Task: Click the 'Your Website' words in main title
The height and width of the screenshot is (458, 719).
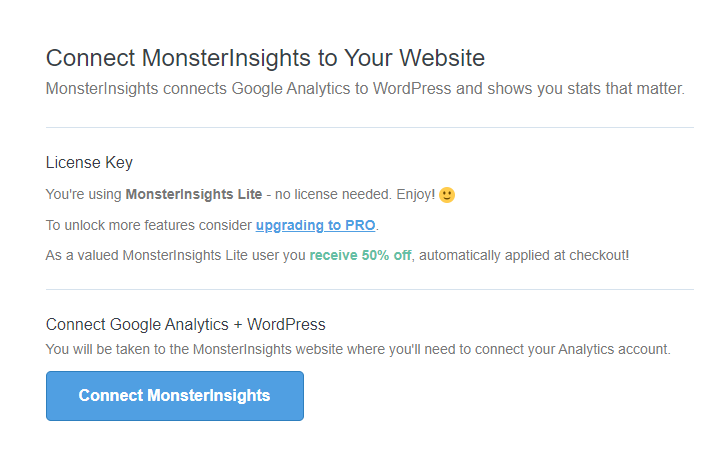Action: coord(414,58)
